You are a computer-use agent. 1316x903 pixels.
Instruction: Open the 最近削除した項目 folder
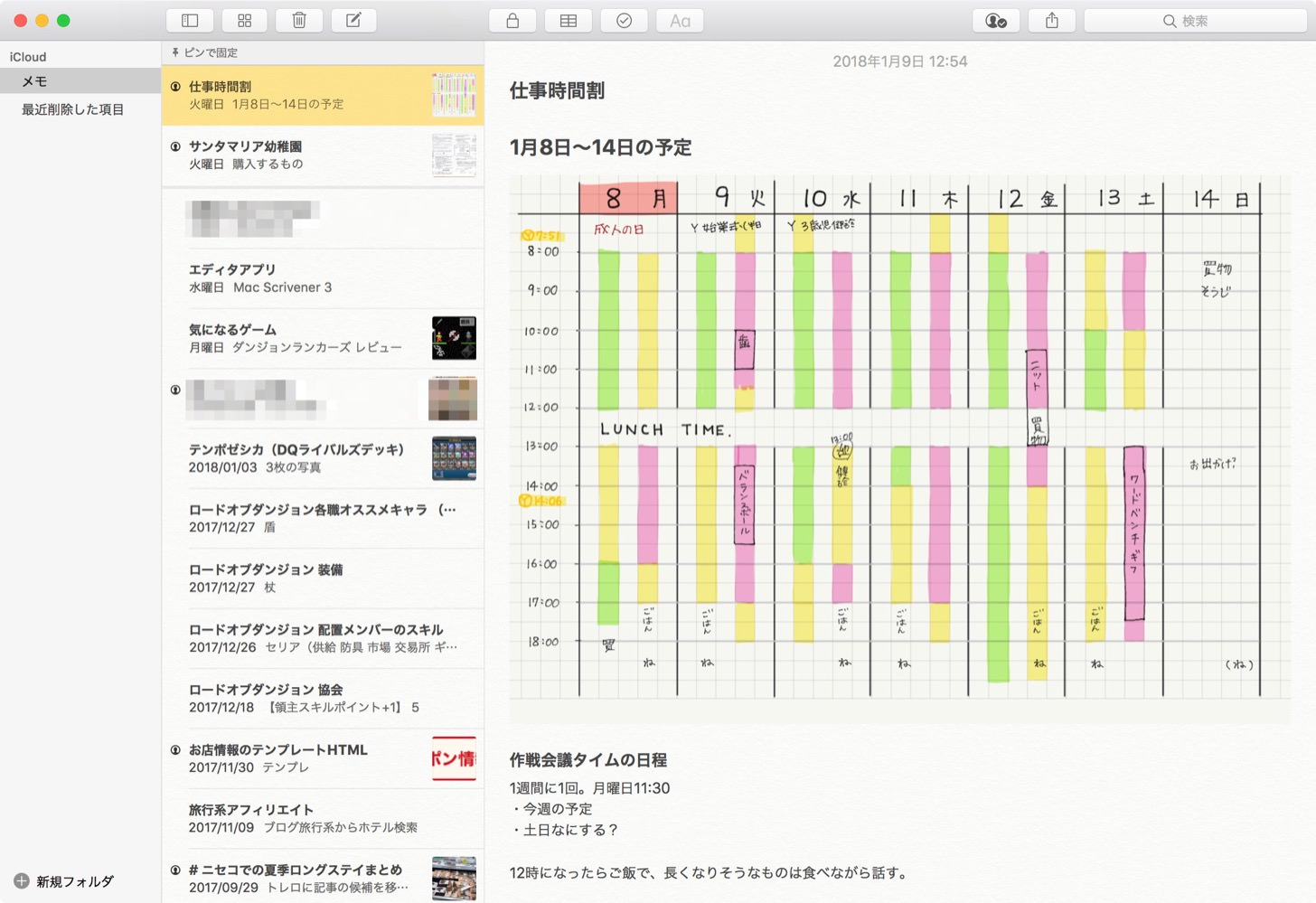(72, 109)
